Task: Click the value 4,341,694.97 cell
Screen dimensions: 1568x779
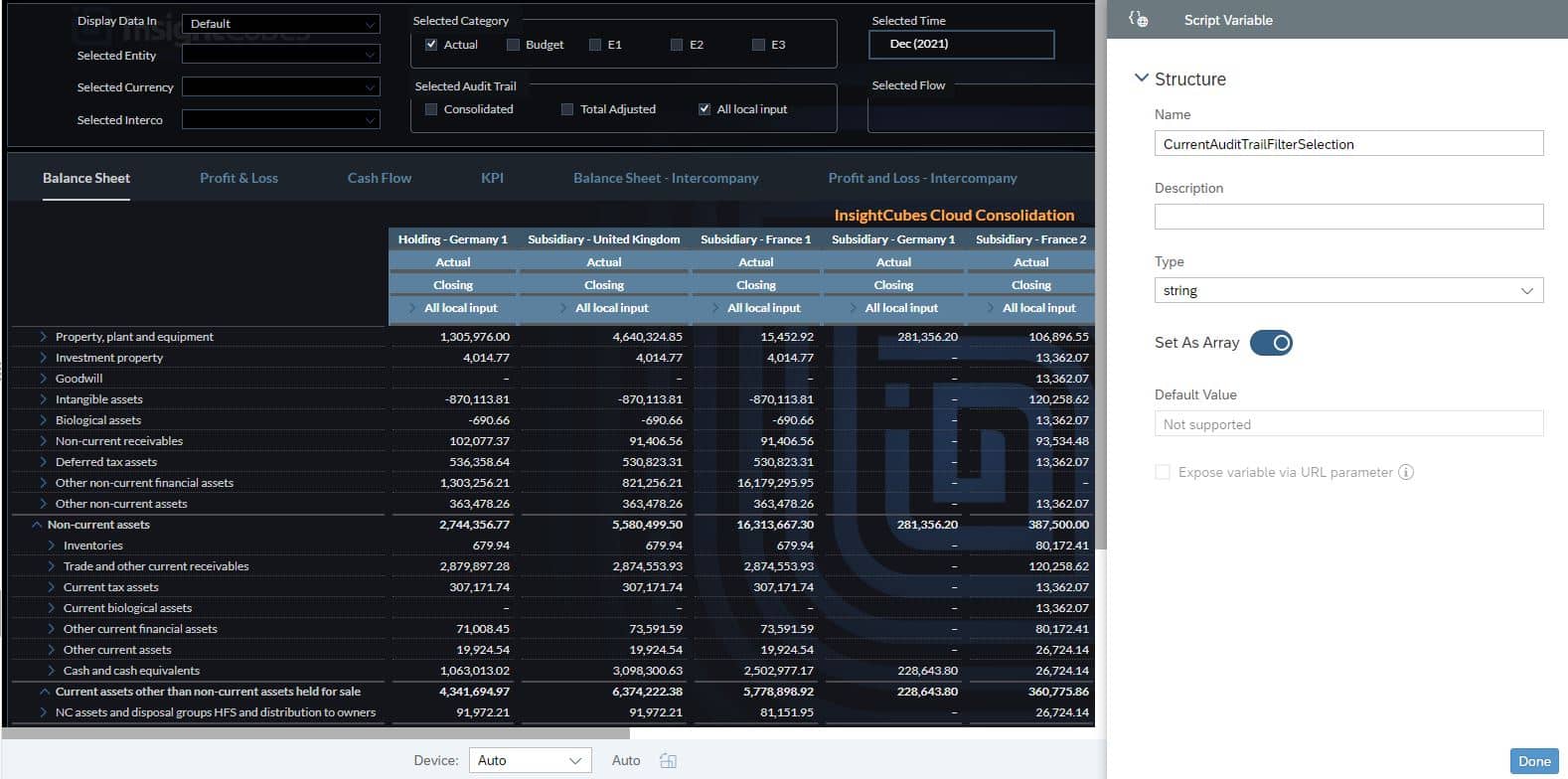Action: click(x=474, y=692)
